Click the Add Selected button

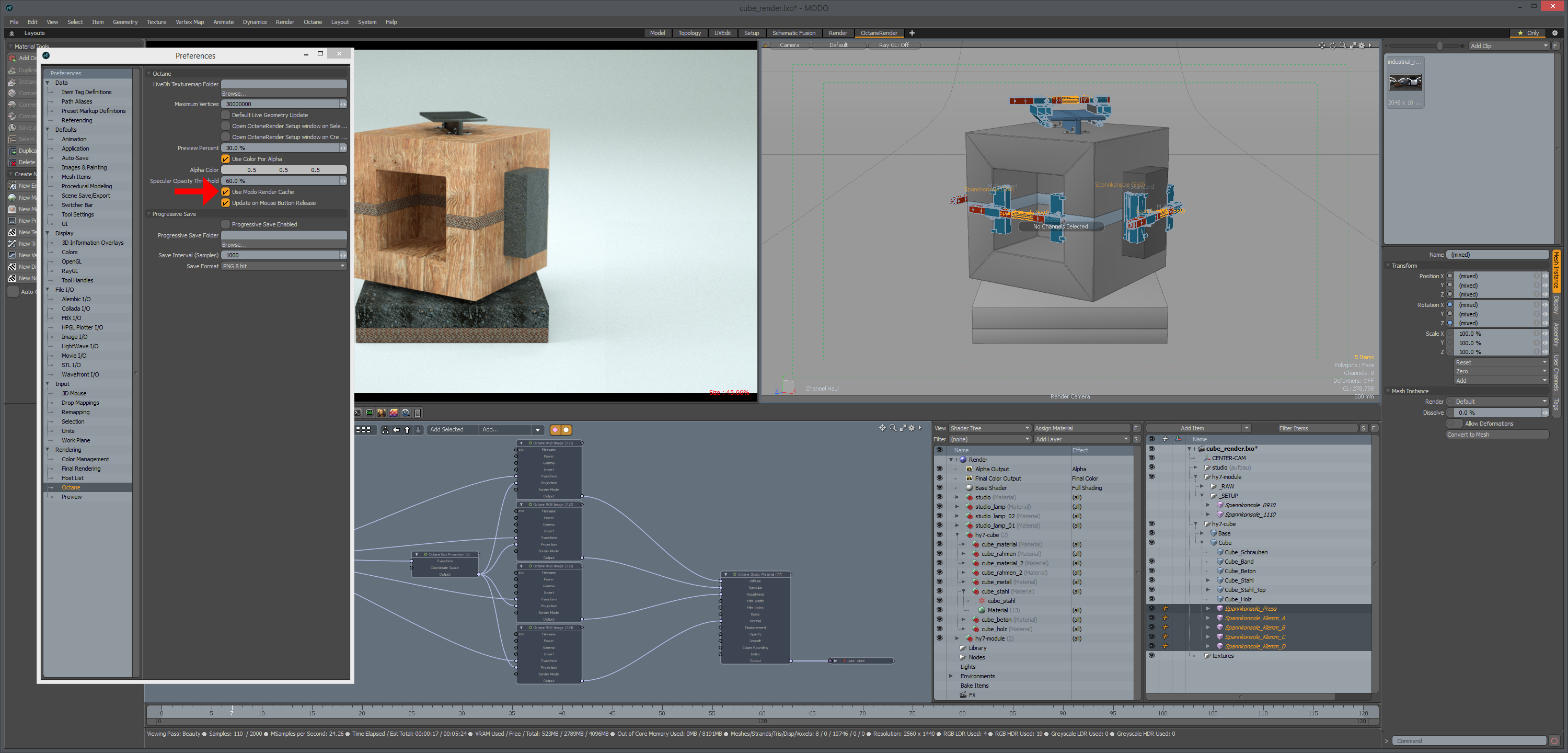[x=447, y=430]
